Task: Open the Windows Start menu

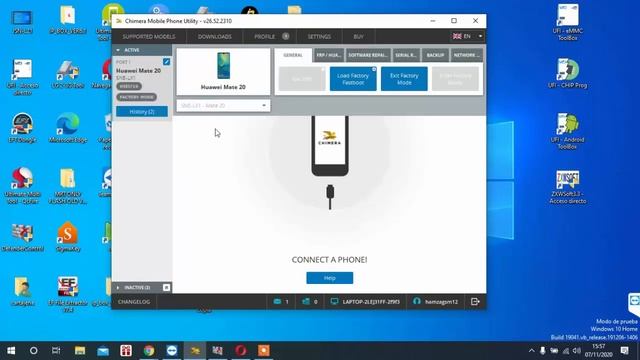Action: coord(11,351)
